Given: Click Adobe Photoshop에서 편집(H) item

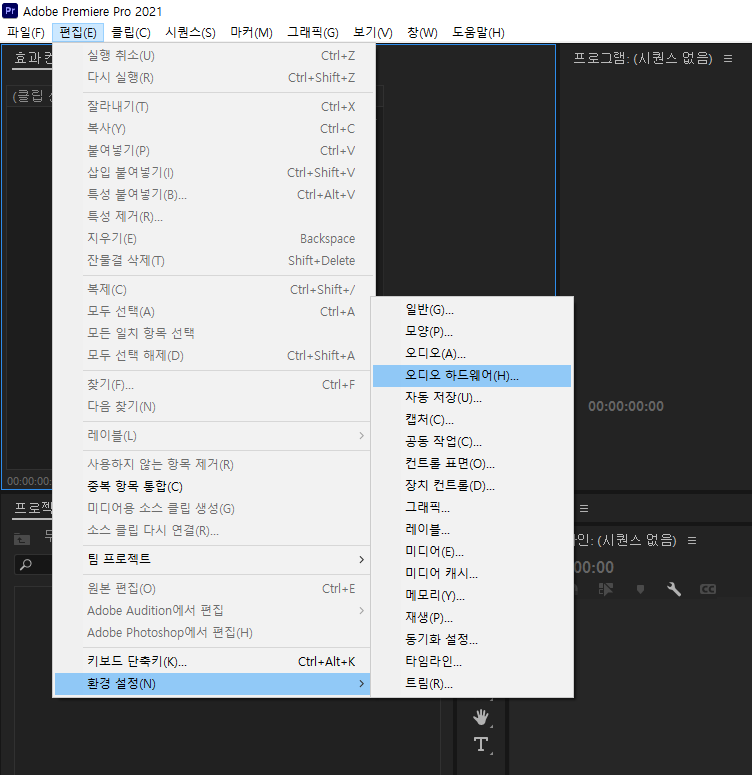Looking at the screenshot, I should click(x=212, y=633).
